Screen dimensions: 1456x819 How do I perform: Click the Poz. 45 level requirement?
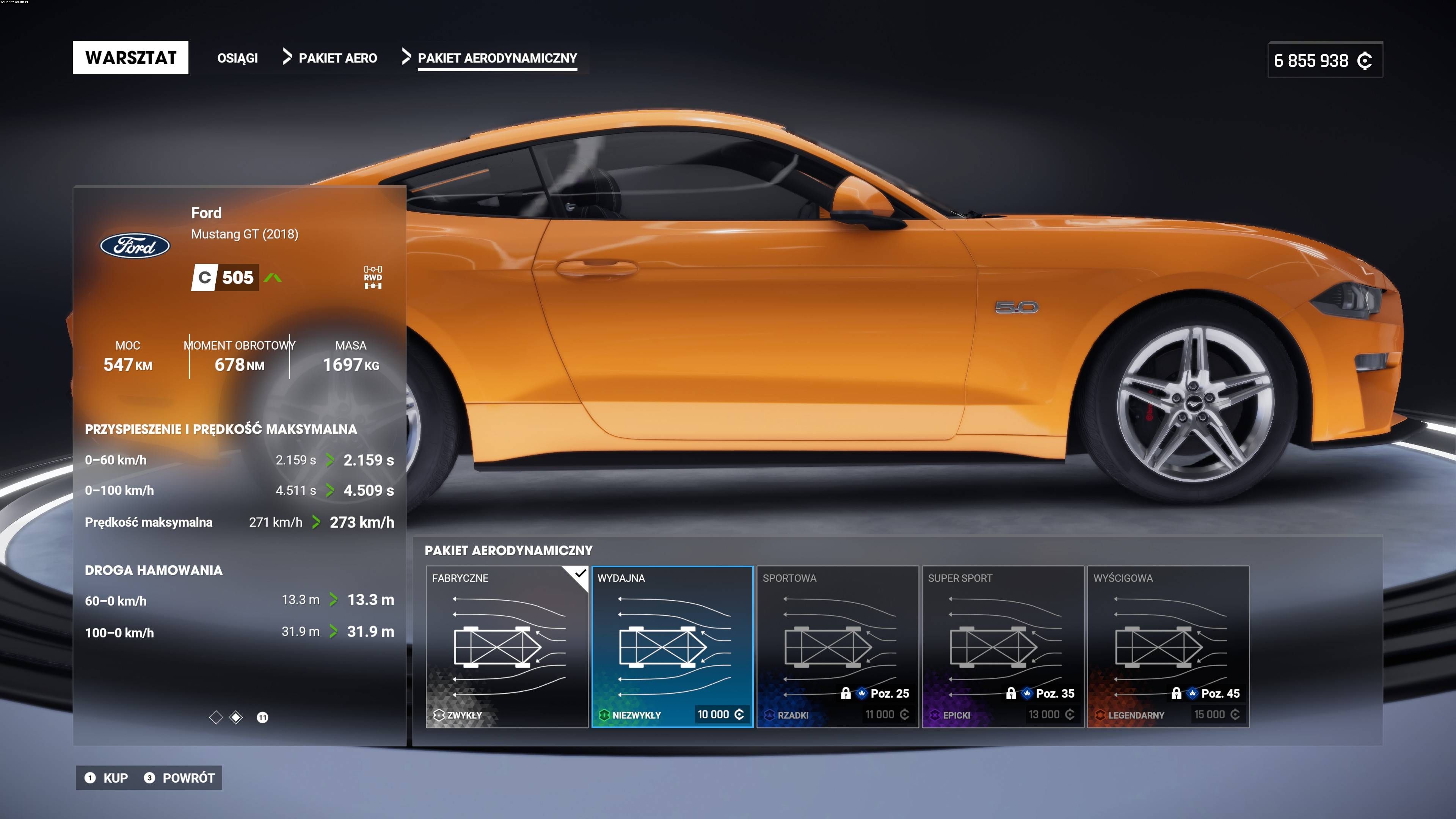(x=1220, y=693)
